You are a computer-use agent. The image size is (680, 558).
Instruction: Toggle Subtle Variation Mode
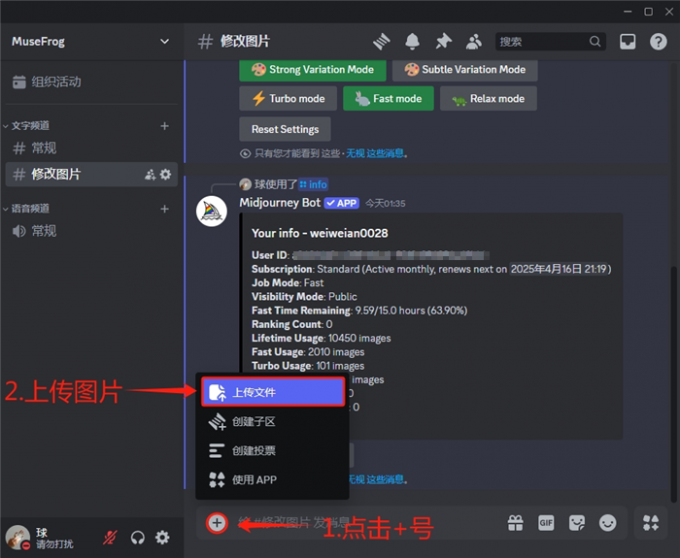point(465,69)
